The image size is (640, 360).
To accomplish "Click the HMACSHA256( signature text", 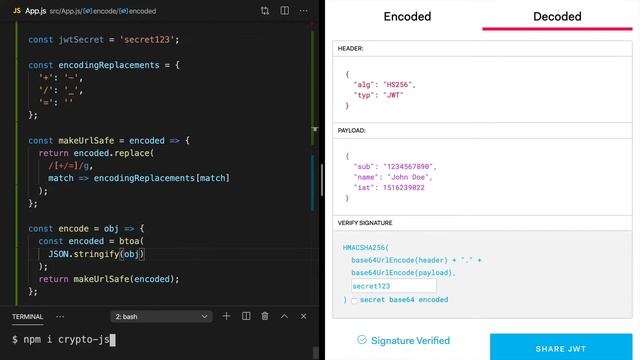I will 366,248.
